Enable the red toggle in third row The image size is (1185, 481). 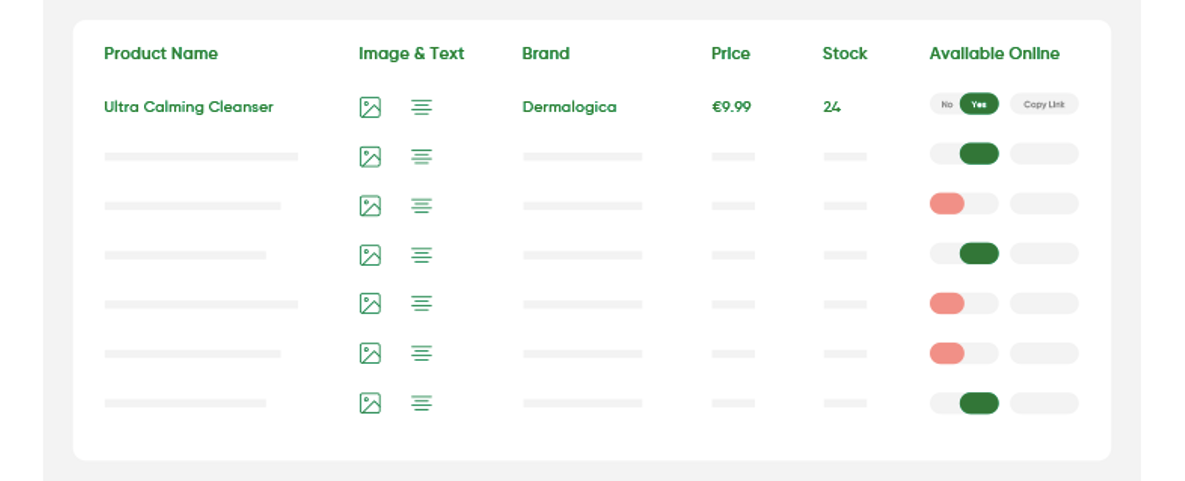[x=964, y=203]
